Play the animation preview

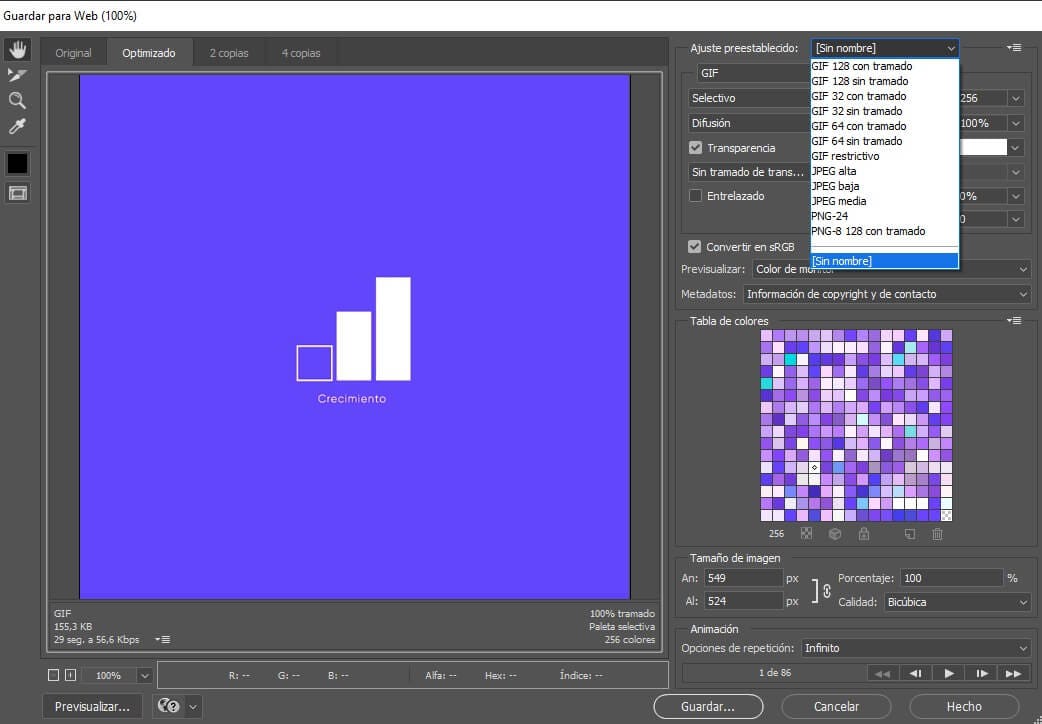pos(948,673)
